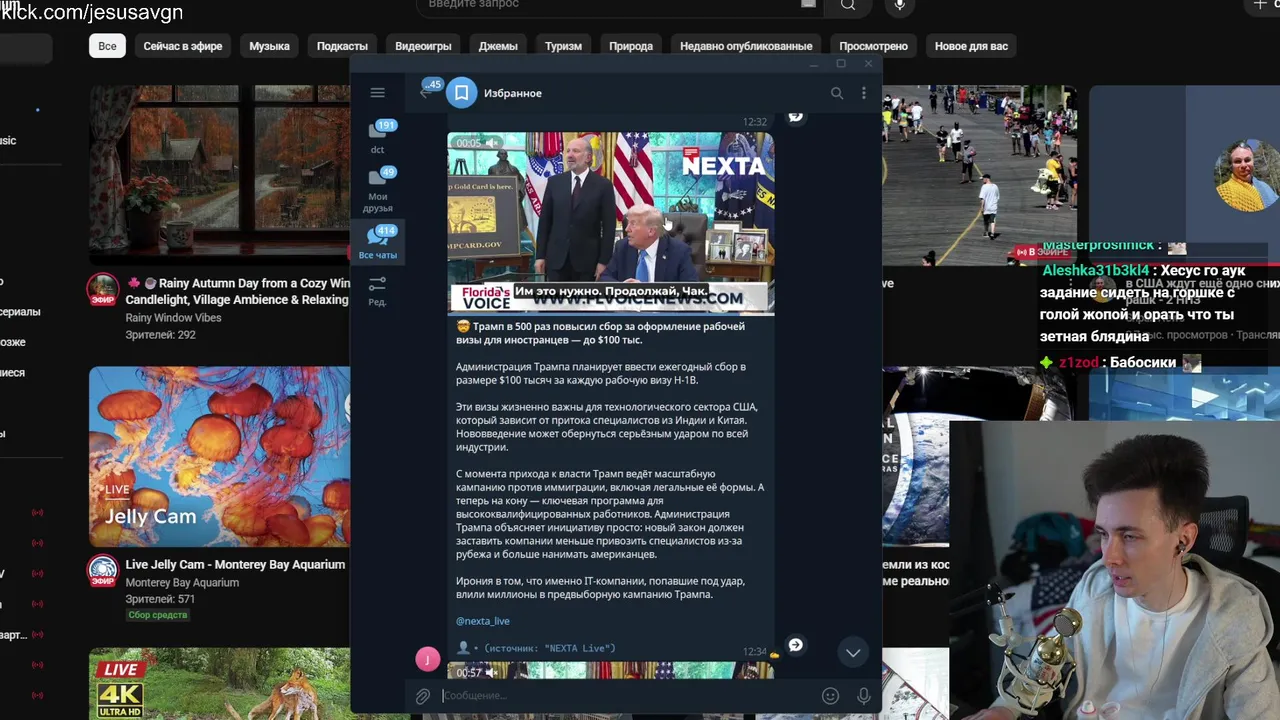Screen dimensions: 1280x720
Task: Minimize the Telegram window
Action: coord(814,64)
